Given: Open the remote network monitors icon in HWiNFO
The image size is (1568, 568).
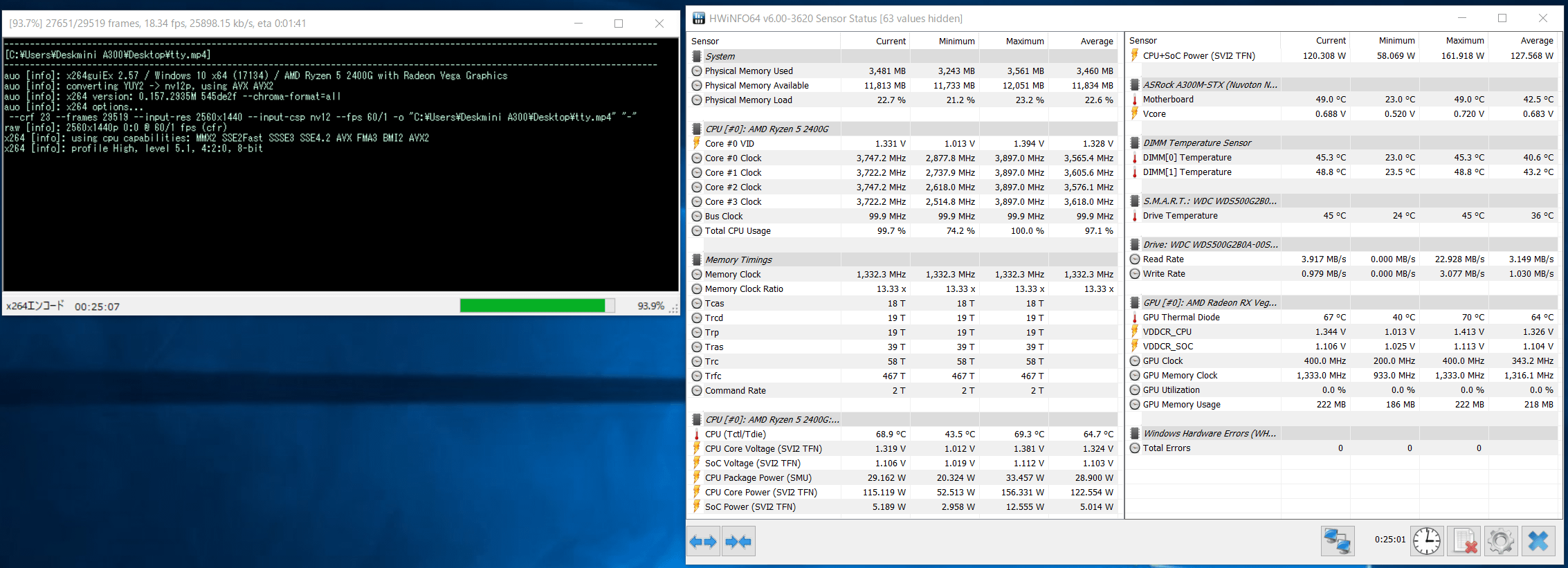Looking at the screenshot, I should click(1338, 540).
